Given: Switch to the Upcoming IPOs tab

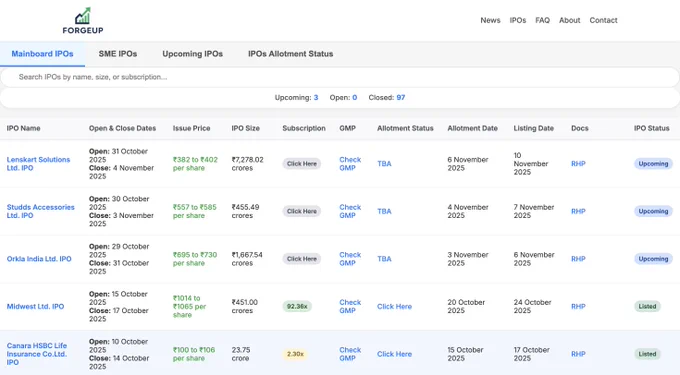Looking at the screenshot, I should pyautogui.click(x=193, y=54).
